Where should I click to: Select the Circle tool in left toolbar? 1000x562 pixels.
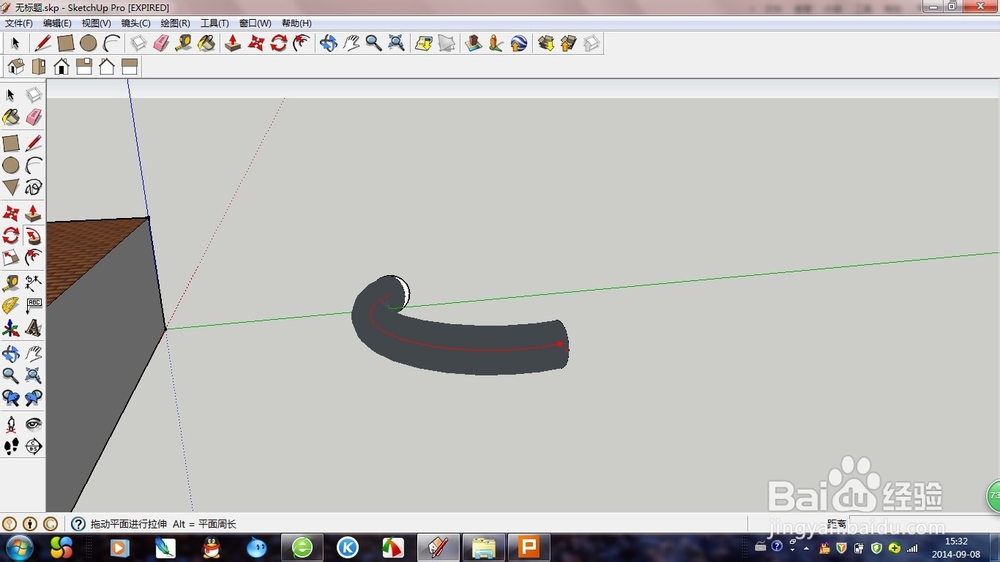[11, 165]
